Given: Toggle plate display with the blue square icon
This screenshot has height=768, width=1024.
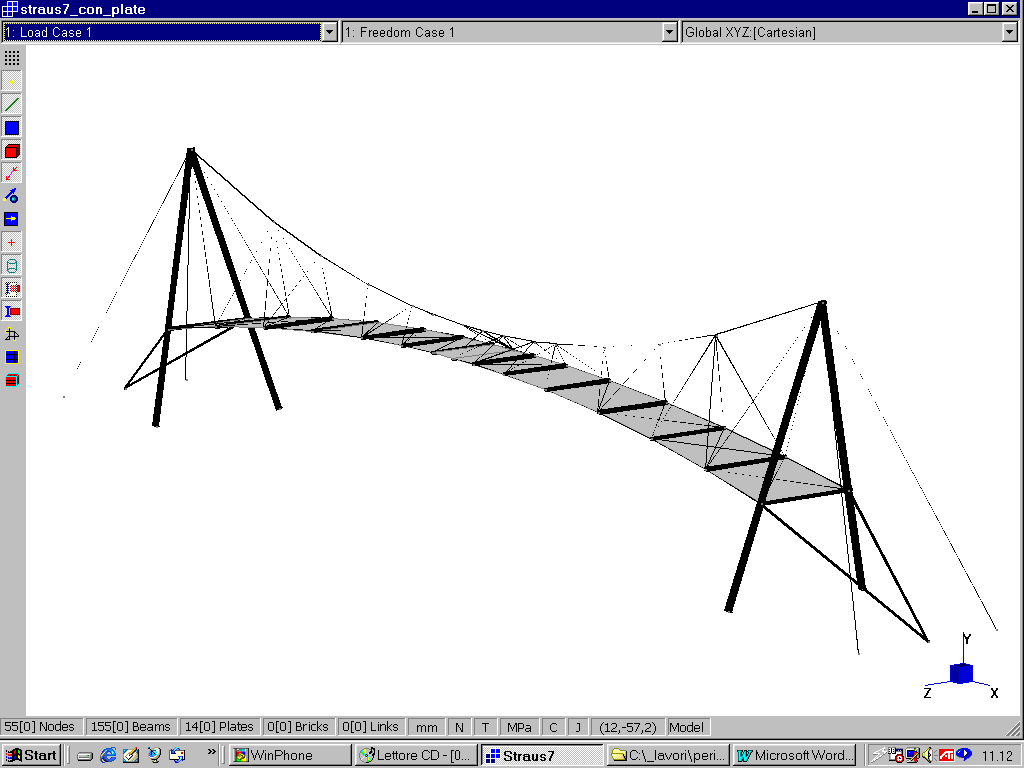Looking at the screenshot, I should pyautogui.click(x=12, y=128).
